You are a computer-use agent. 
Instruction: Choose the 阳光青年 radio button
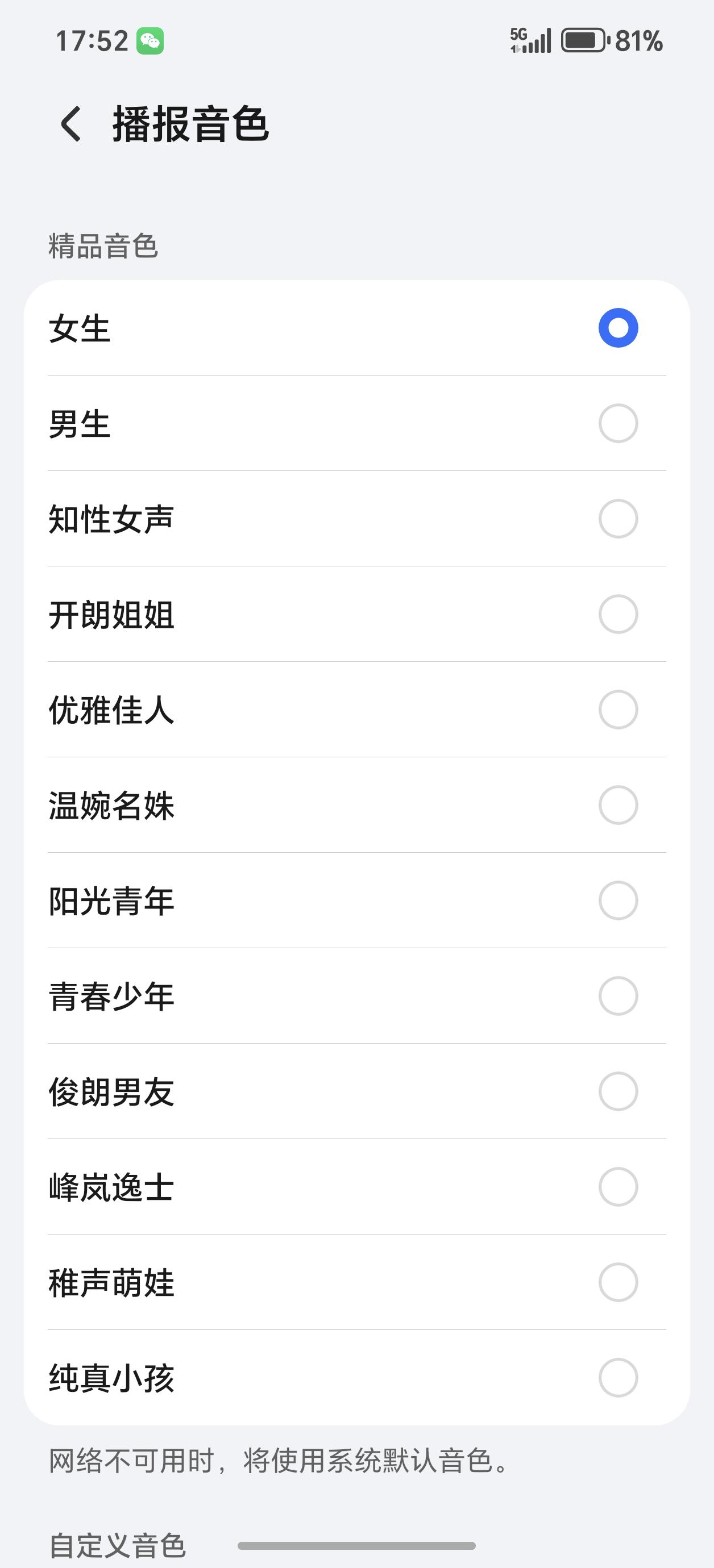618,900
